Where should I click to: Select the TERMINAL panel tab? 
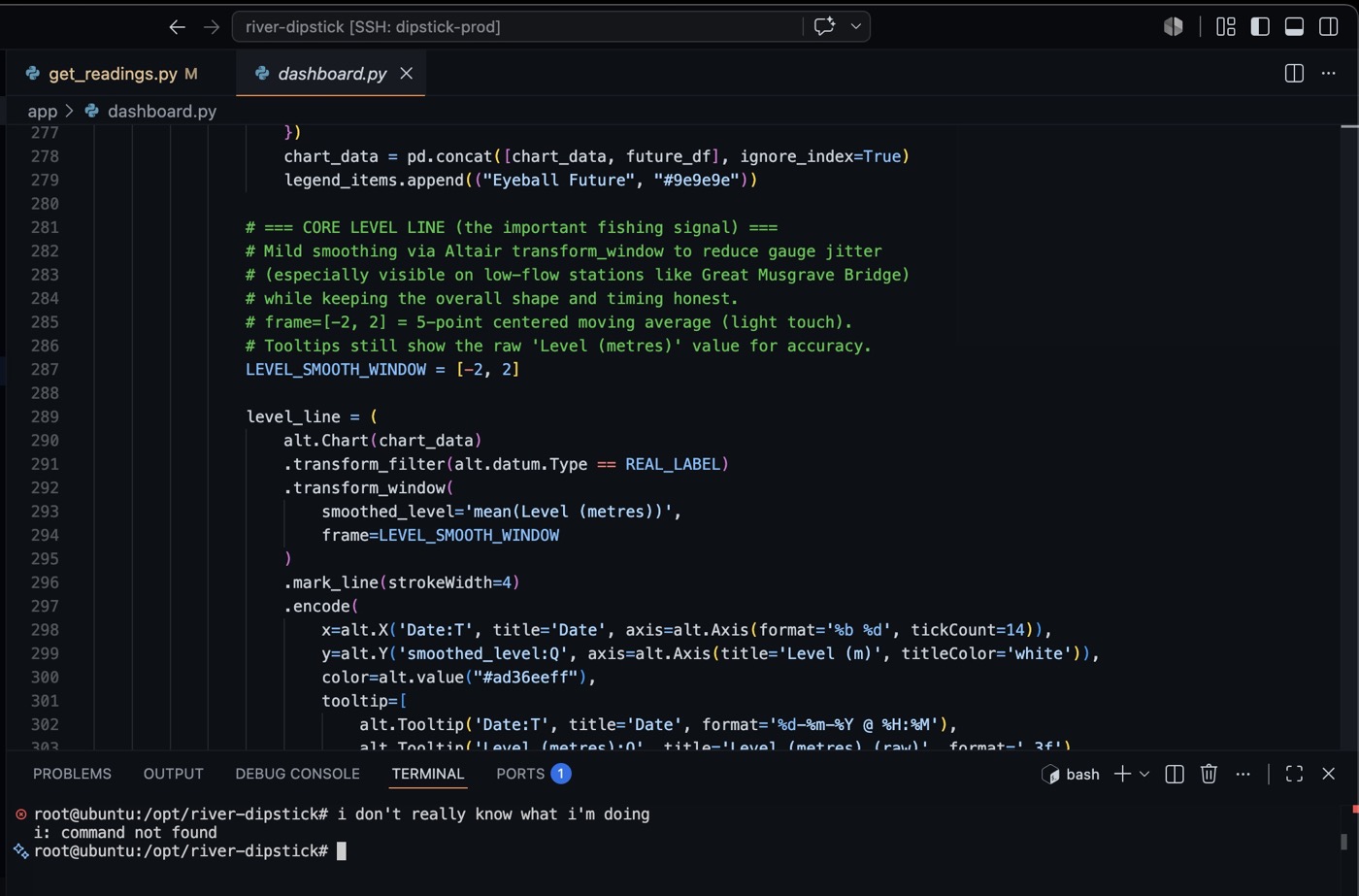click(x=428, y=774)
